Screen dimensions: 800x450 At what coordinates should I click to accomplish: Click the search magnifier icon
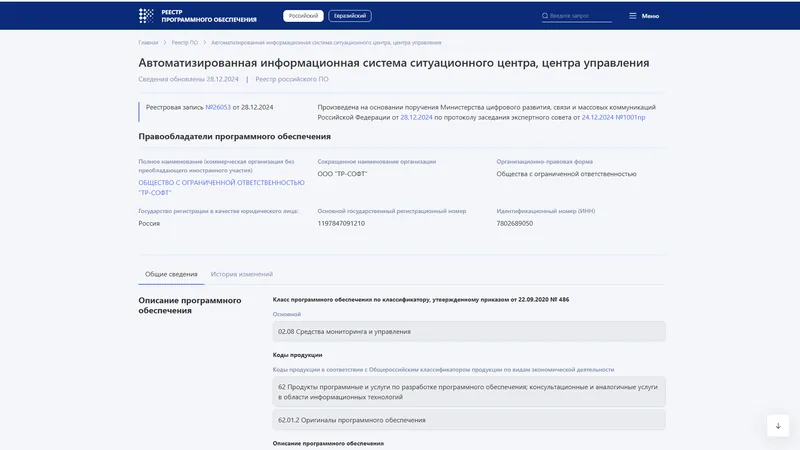pos(545,16)
